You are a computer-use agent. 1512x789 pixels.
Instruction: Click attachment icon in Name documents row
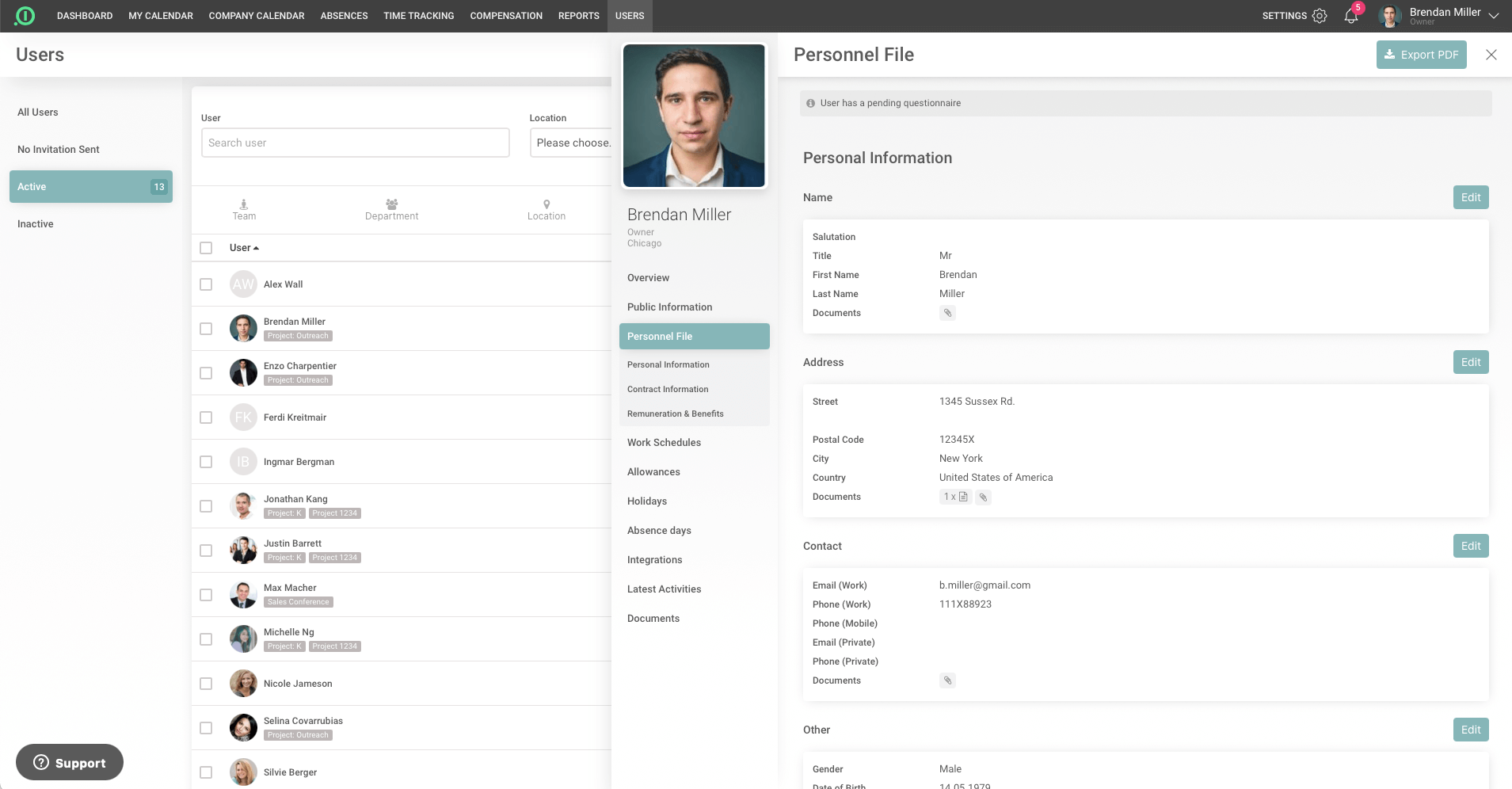pos(947,313)
